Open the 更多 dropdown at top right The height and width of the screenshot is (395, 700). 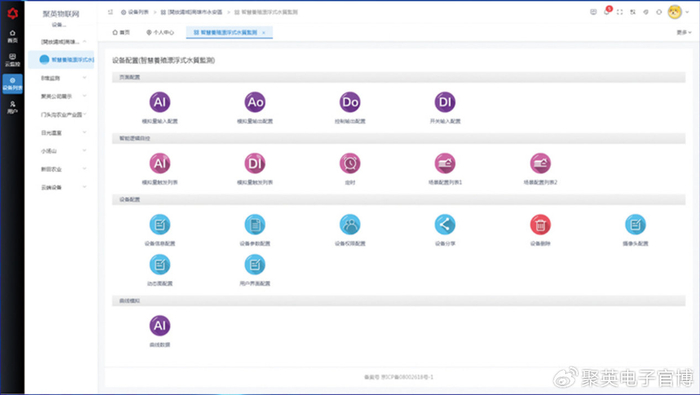click(683, 33)
